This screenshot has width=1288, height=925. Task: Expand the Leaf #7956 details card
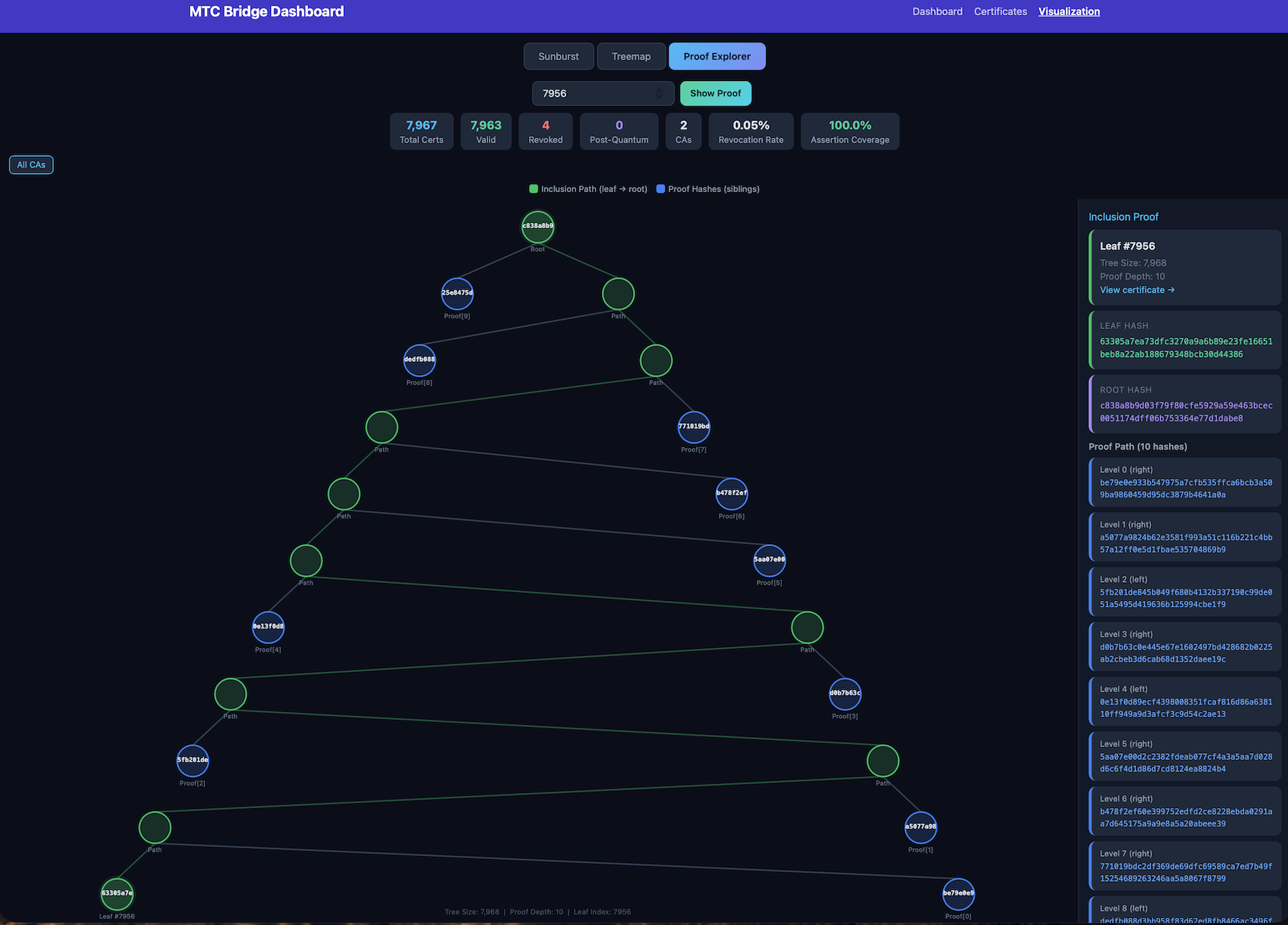click(x=1184, y=267)
